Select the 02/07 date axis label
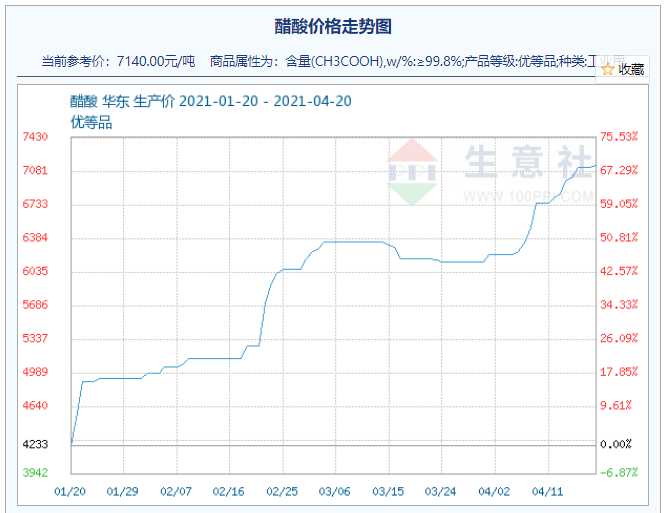This screenshot has width=664, height=513. pos(176,491)
